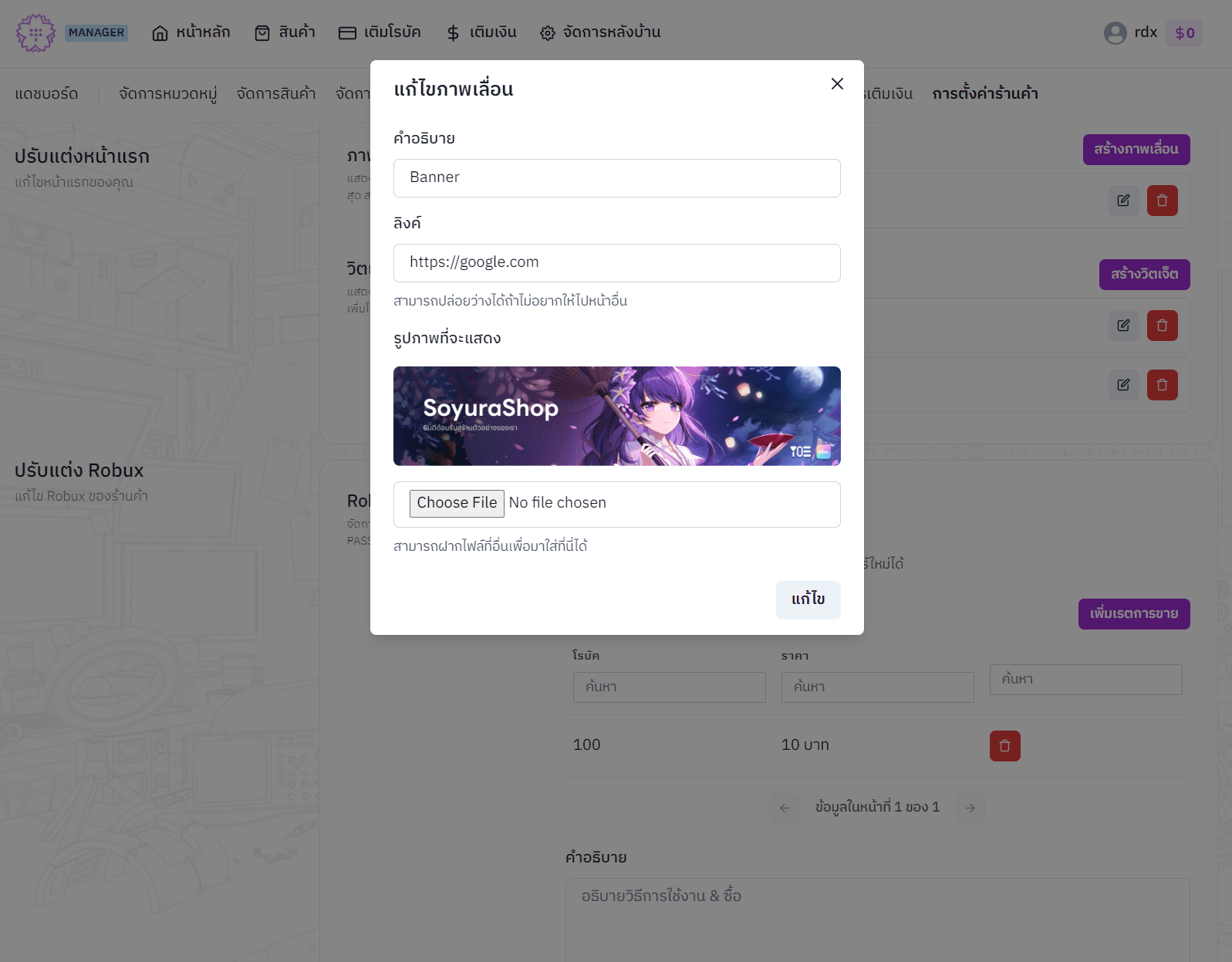The image size is (1232, 962).
Task: Open the หน้าหลัก home menu
Action: (191, 32)
